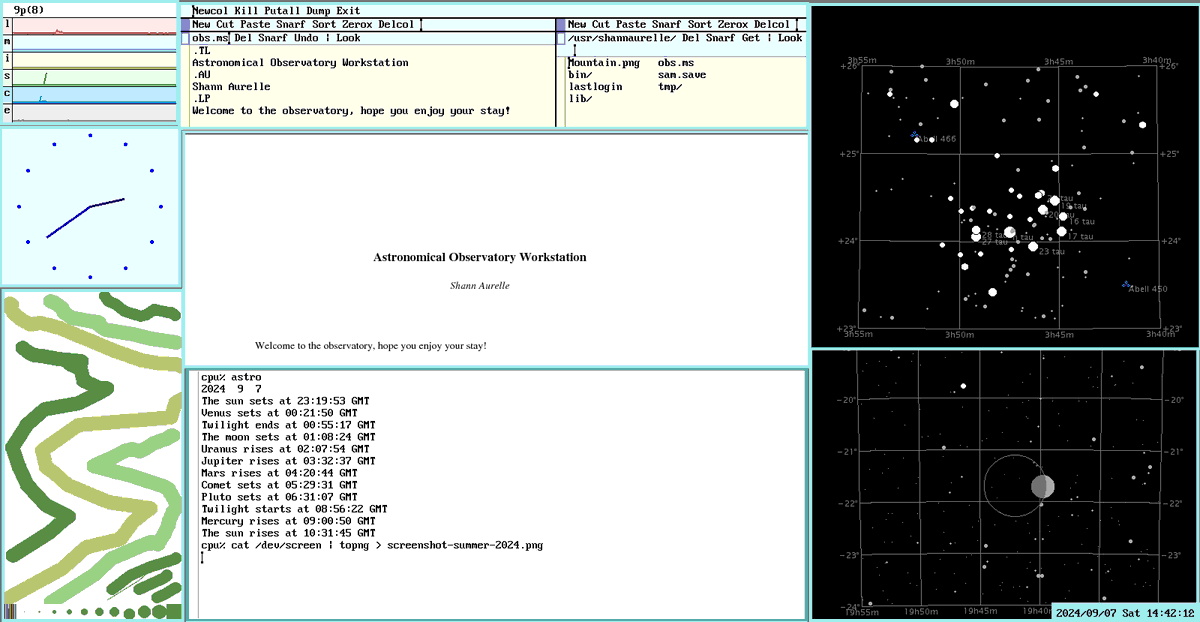Click the left column layout box
Image resolution: width=1200 pixels, height=622 pixels.
pos(185,24)
